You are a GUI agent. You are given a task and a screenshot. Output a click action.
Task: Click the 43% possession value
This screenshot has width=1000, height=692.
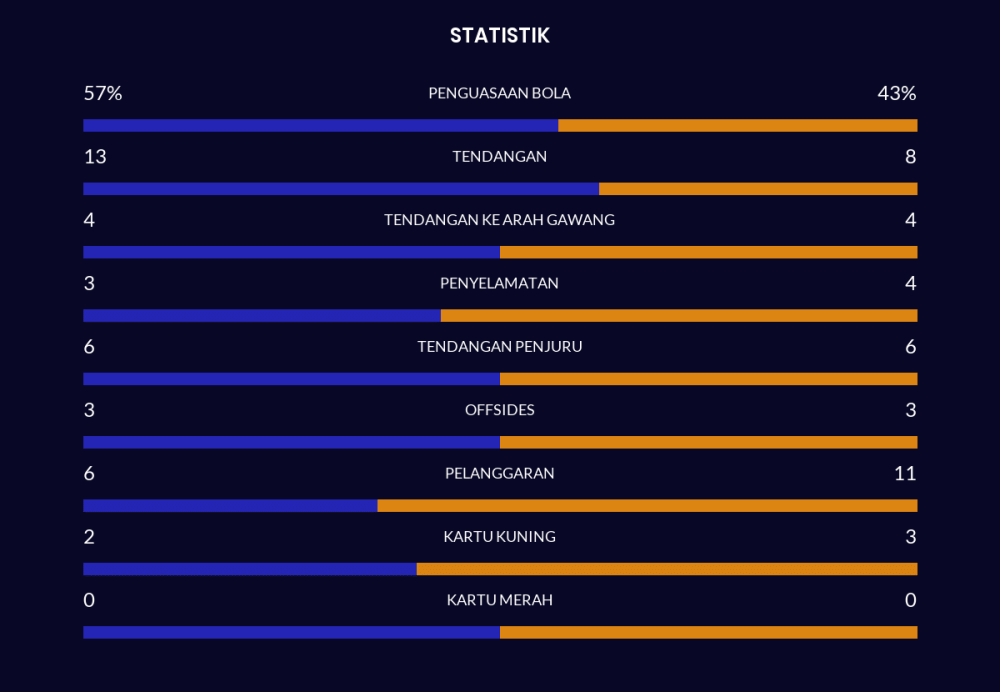pyautogui.click(x=896, y=93)
